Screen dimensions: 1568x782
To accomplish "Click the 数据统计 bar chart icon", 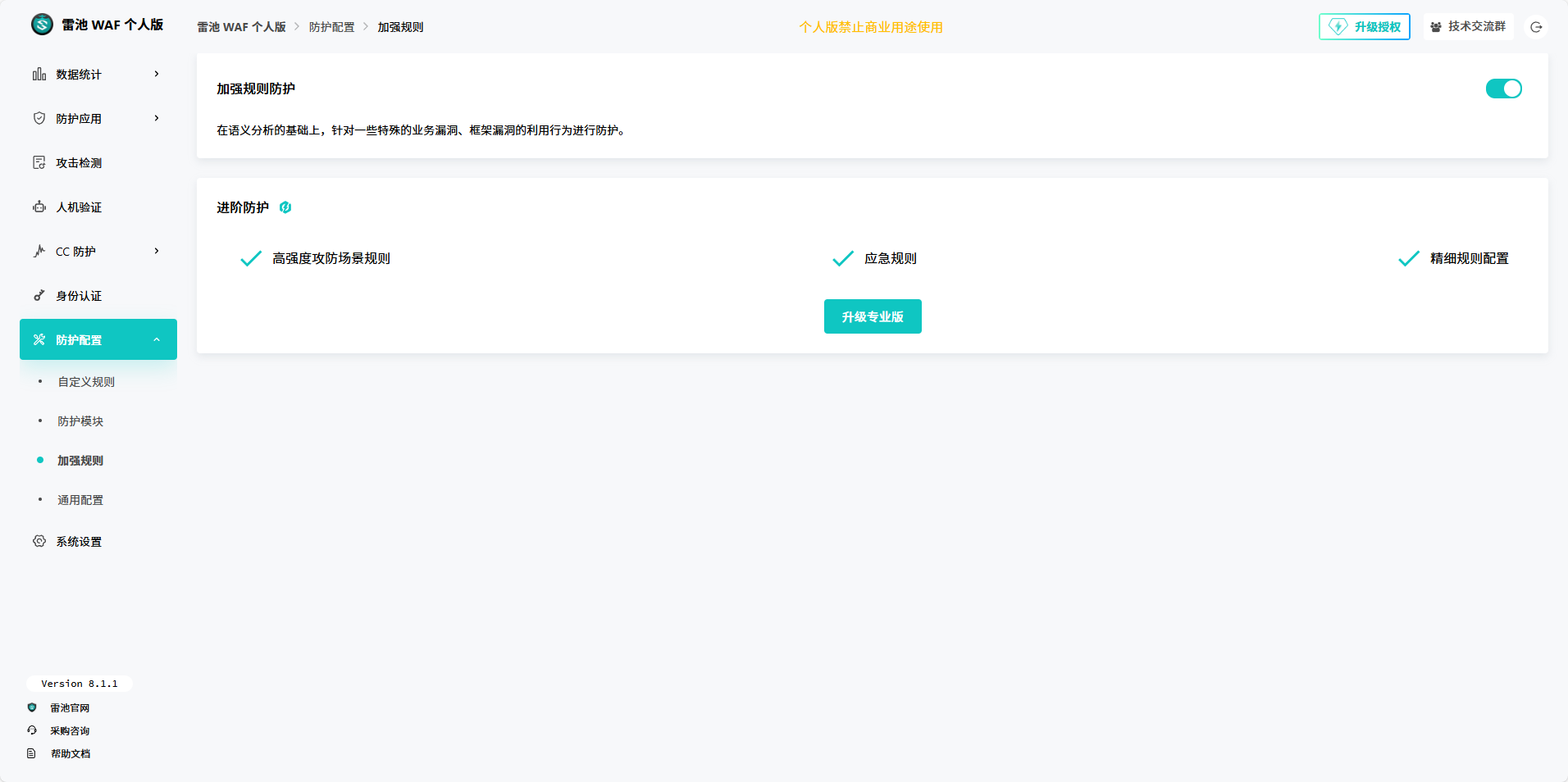I will (x=39, y=74).
